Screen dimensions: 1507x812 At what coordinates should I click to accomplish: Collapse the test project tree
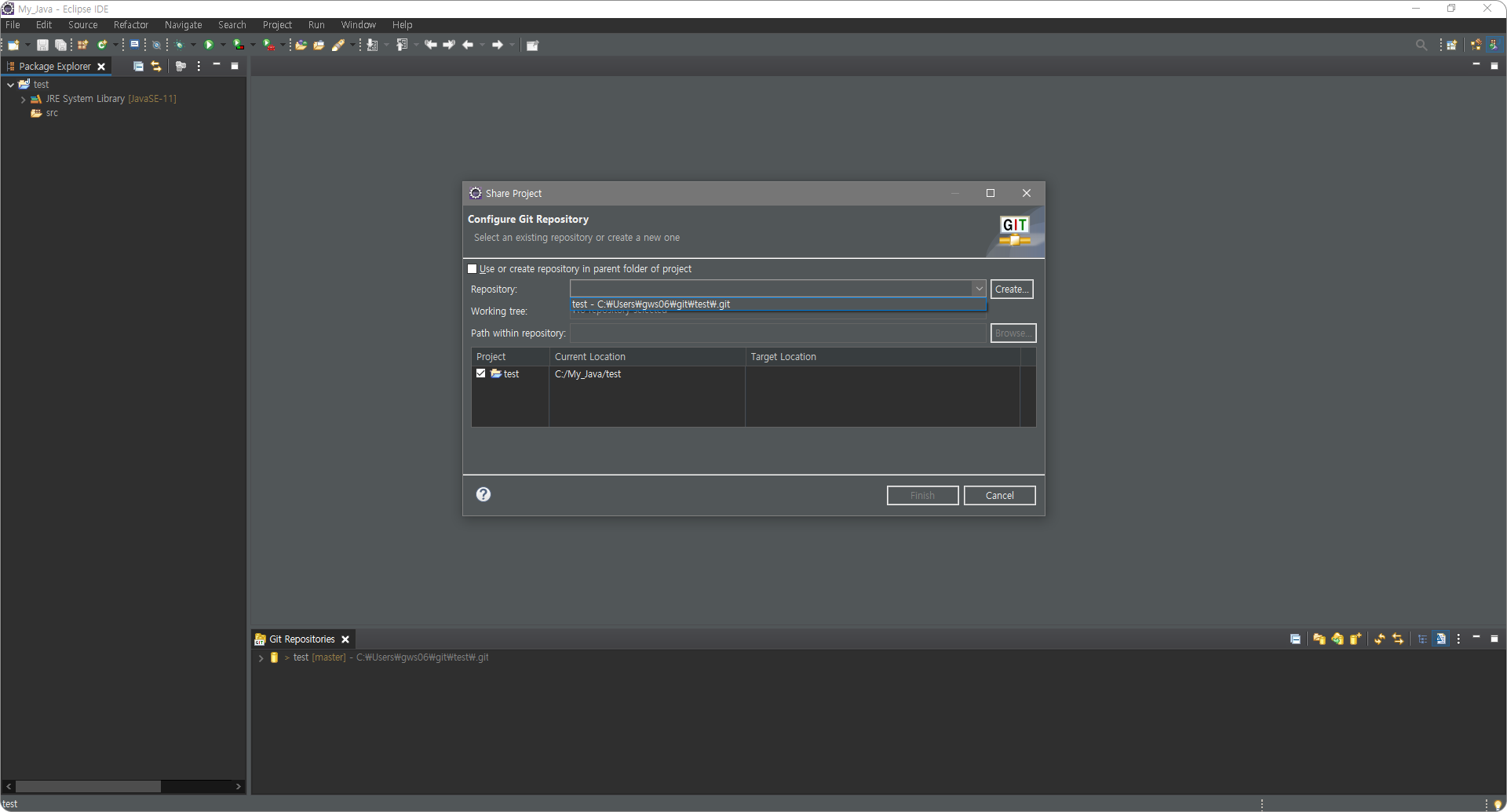[10, 85]
